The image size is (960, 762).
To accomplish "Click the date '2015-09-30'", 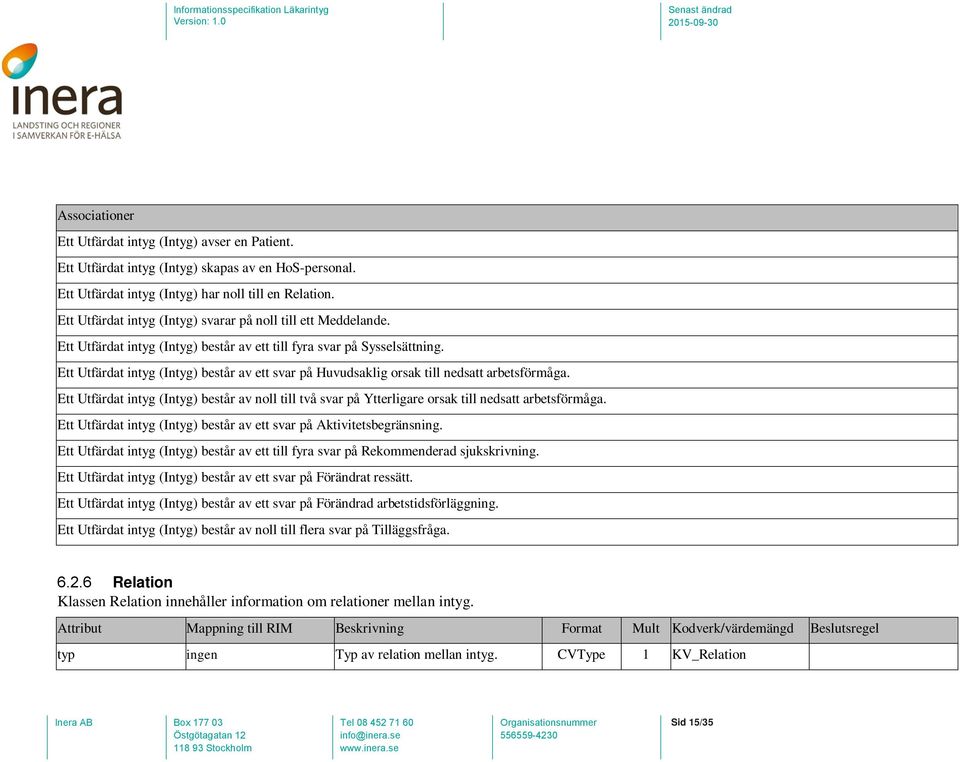I will tap(693, 23).
